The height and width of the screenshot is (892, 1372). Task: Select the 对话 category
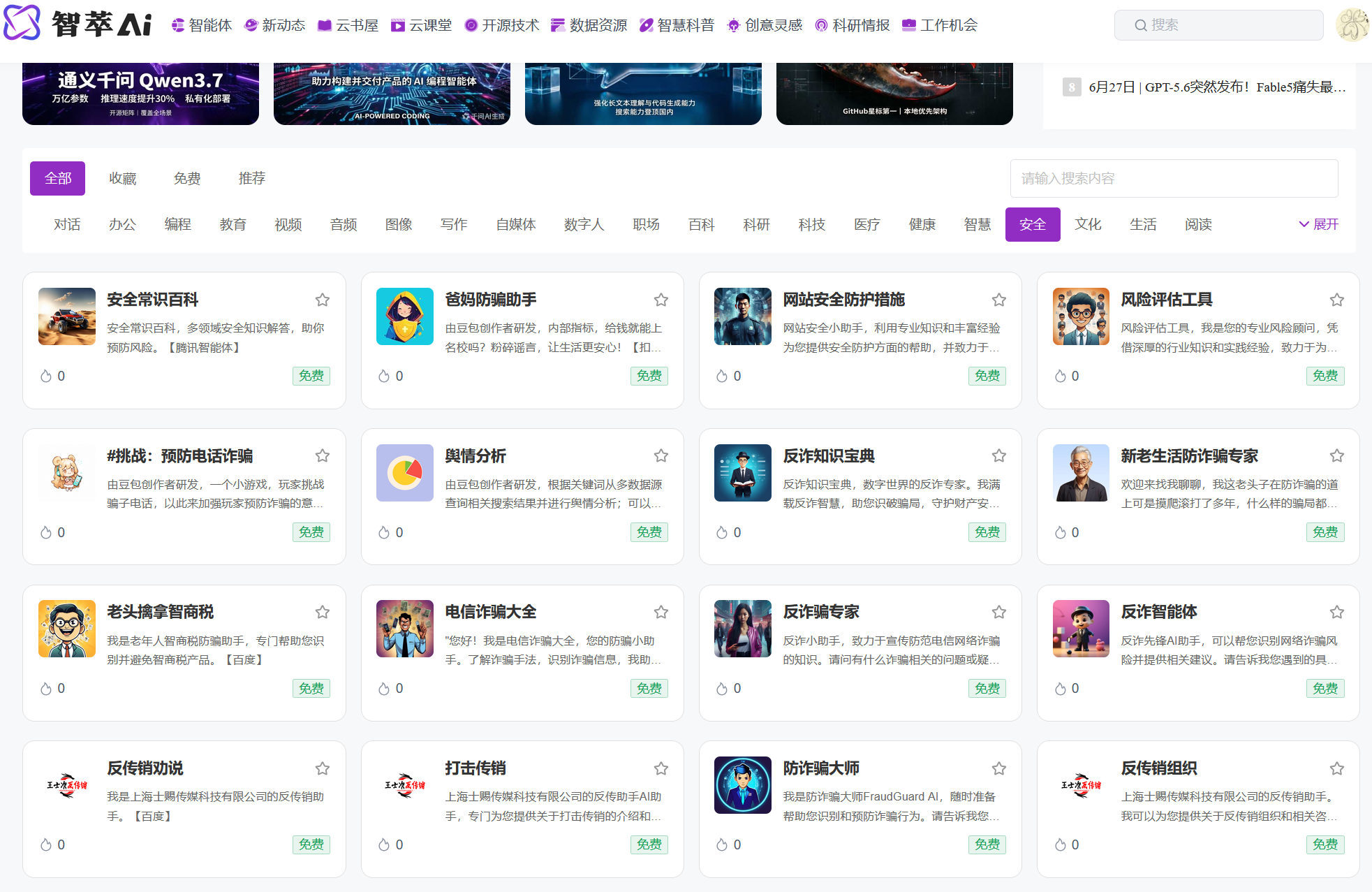click(67, 224)
